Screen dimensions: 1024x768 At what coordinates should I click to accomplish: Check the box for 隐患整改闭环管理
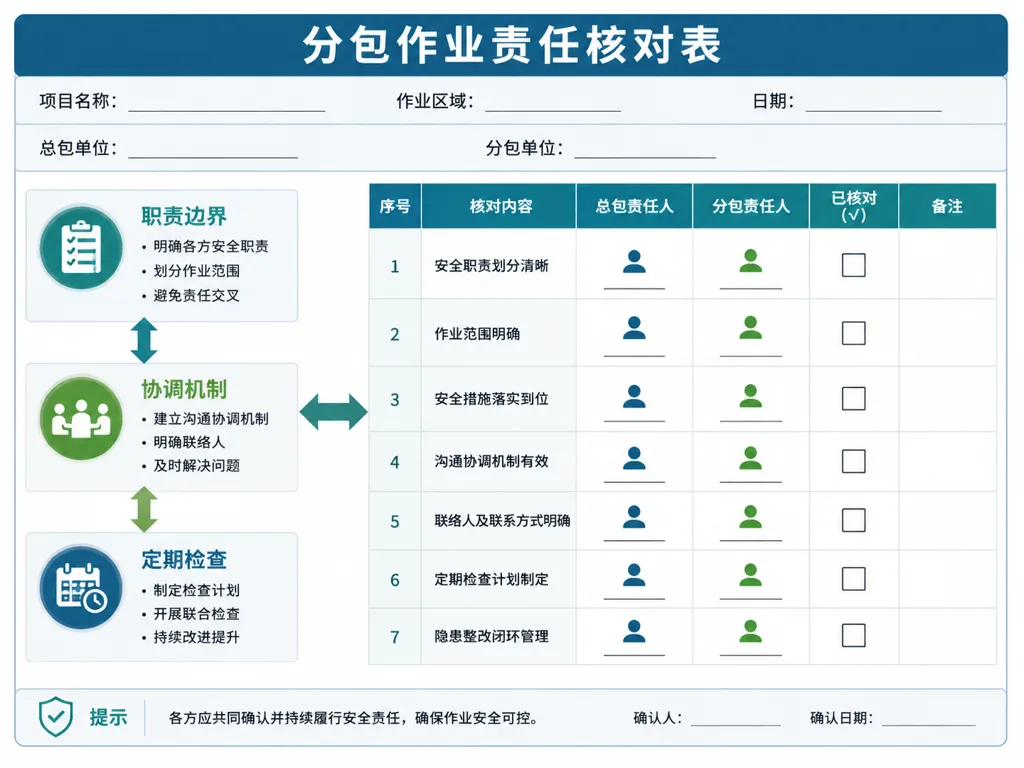tap(854, 635)
